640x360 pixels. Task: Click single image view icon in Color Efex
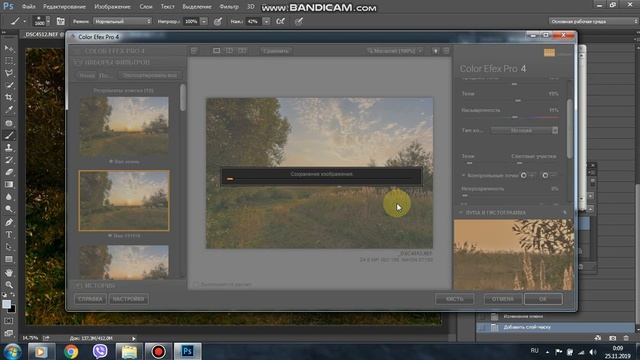[216, 51]
